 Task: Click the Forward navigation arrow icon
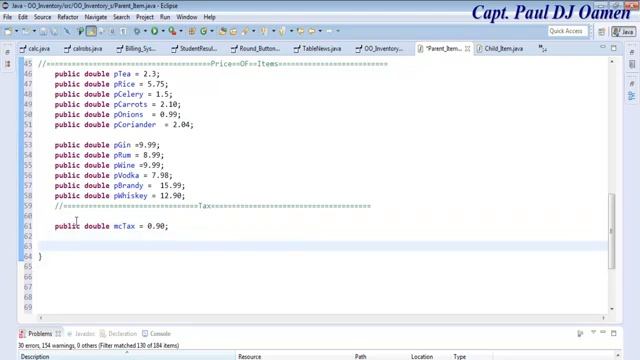(329, 31)
